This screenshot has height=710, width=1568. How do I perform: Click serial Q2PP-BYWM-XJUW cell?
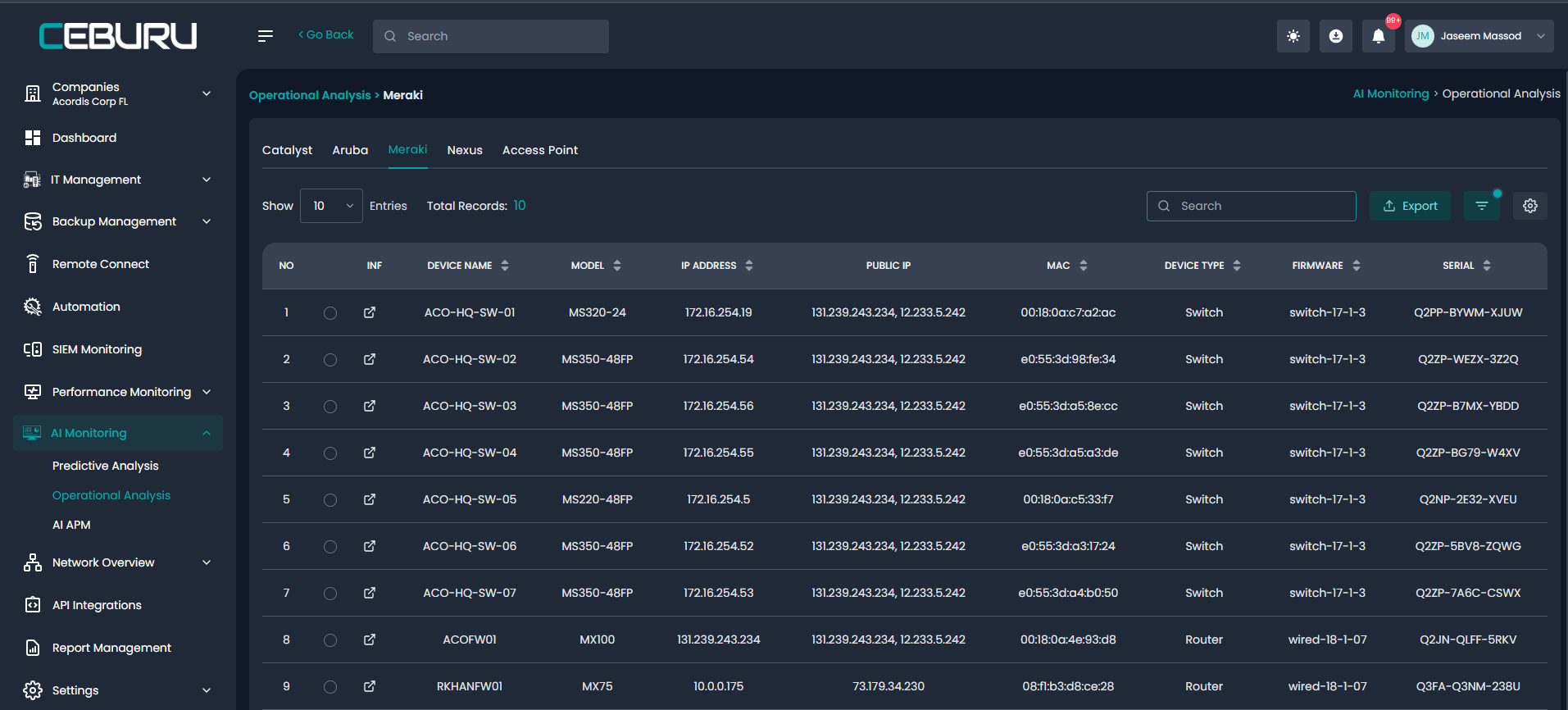pos(1468,312)
